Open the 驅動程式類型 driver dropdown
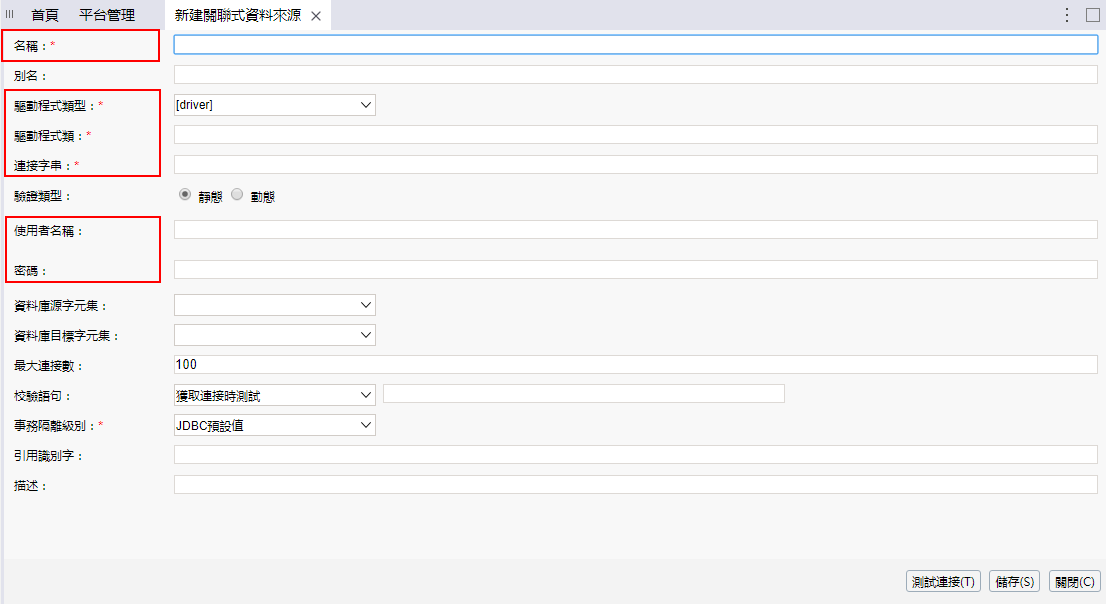This screenshot has height=604, width=1106. 275,105
